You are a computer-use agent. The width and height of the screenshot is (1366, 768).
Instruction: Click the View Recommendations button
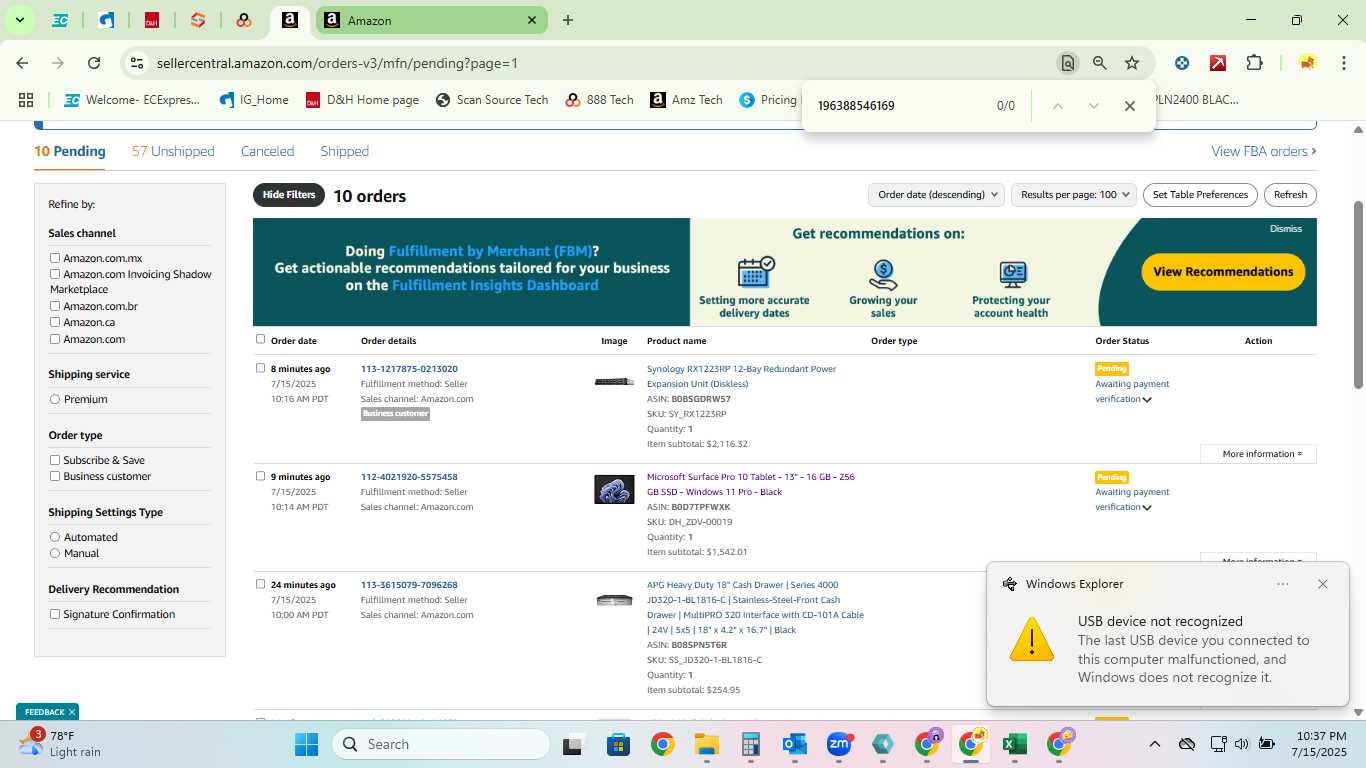click(1223, 272)
